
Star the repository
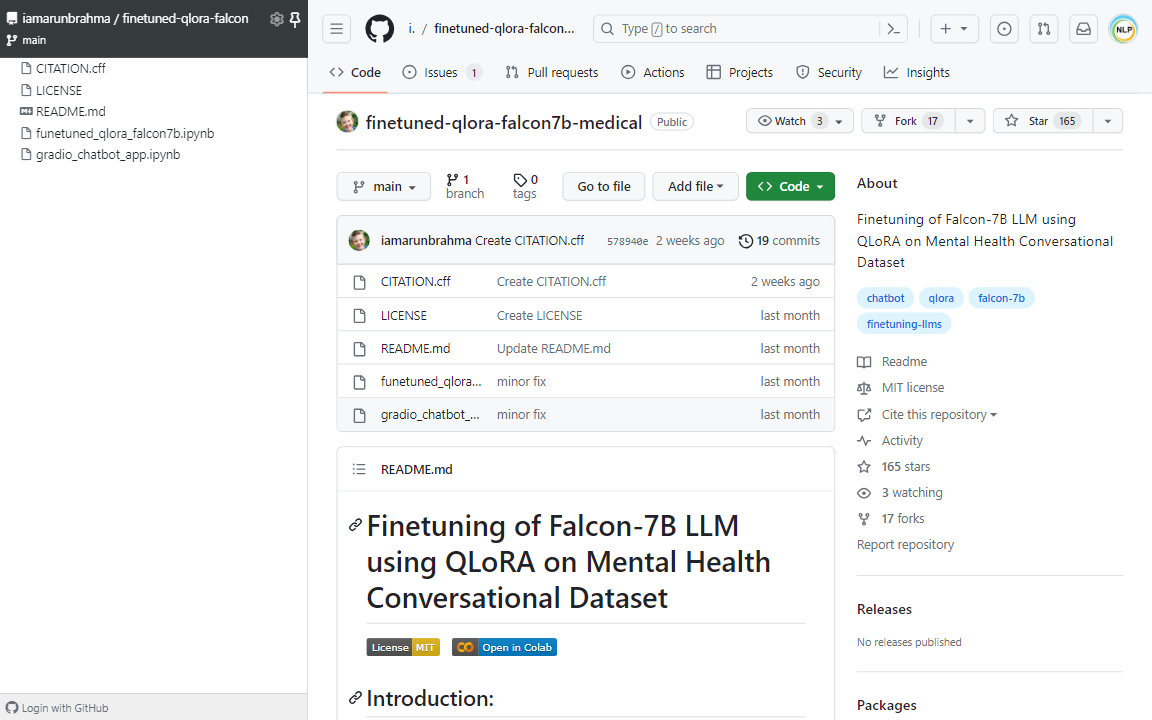click(1043, 121)
